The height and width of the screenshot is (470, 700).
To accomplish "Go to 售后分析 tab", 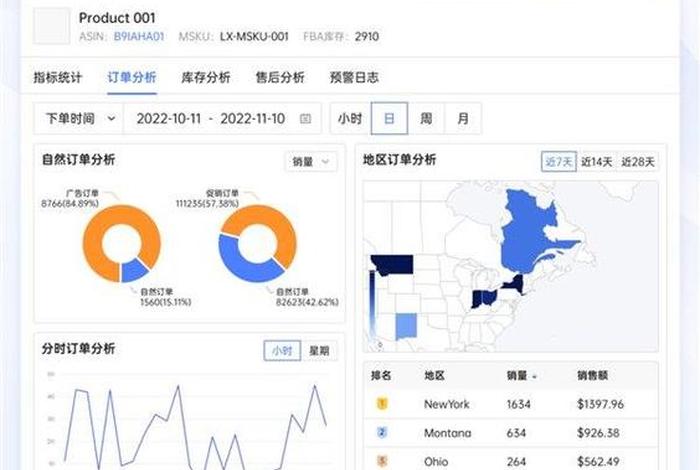I will [280, 77].
